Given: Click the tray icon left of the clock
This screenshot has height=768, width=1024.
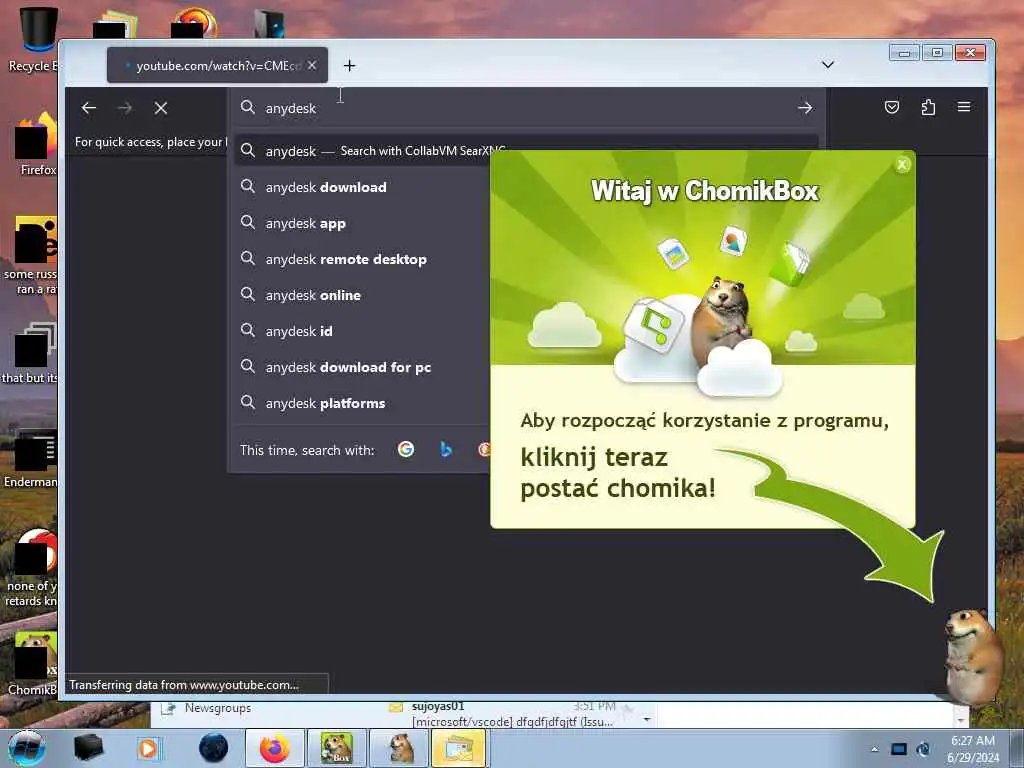Looking at the screenshot, I should click(923, 749).
